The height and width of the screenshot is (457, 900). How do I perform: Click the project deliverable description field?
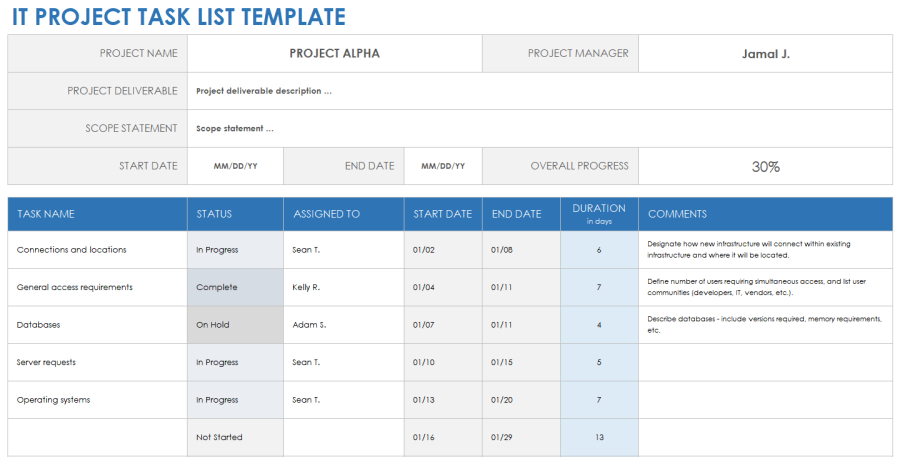[x=539, y=91]
